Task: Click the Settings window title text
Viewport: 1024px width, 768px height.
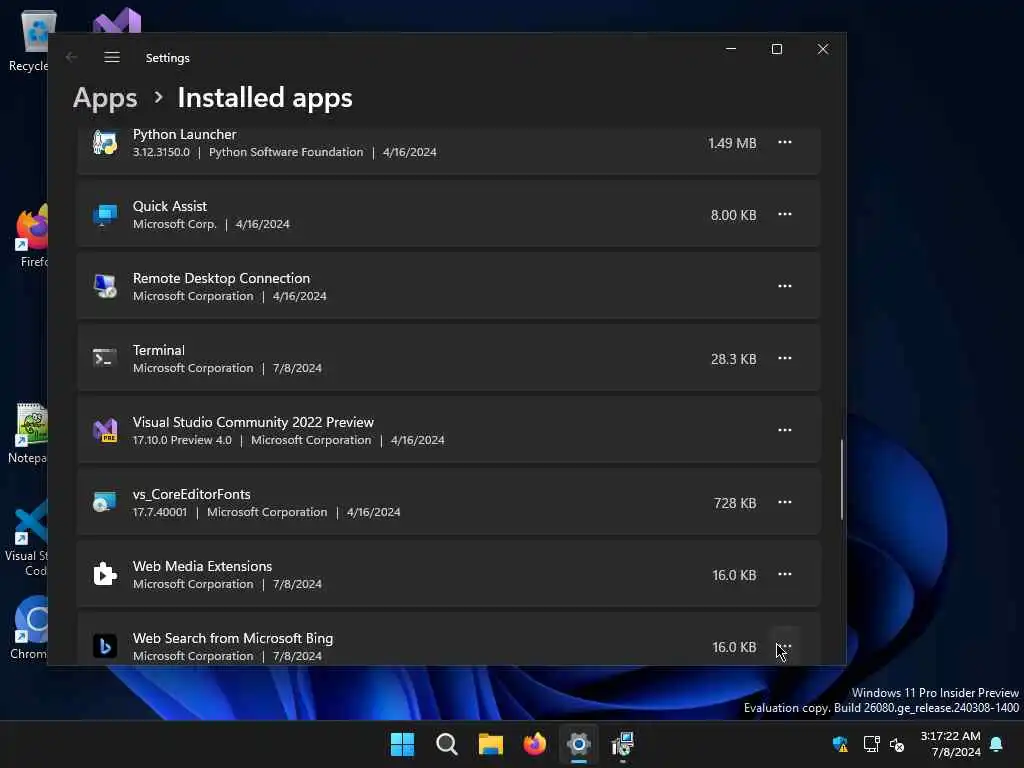Action: pos(168,57)
